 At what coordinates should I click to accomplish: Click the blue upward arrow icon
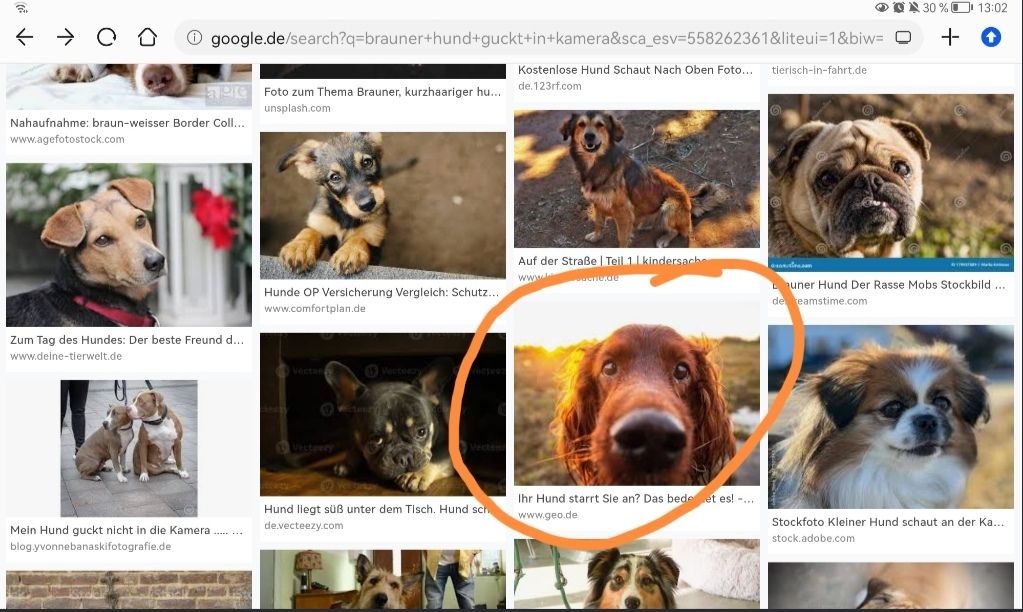point(990,38)
